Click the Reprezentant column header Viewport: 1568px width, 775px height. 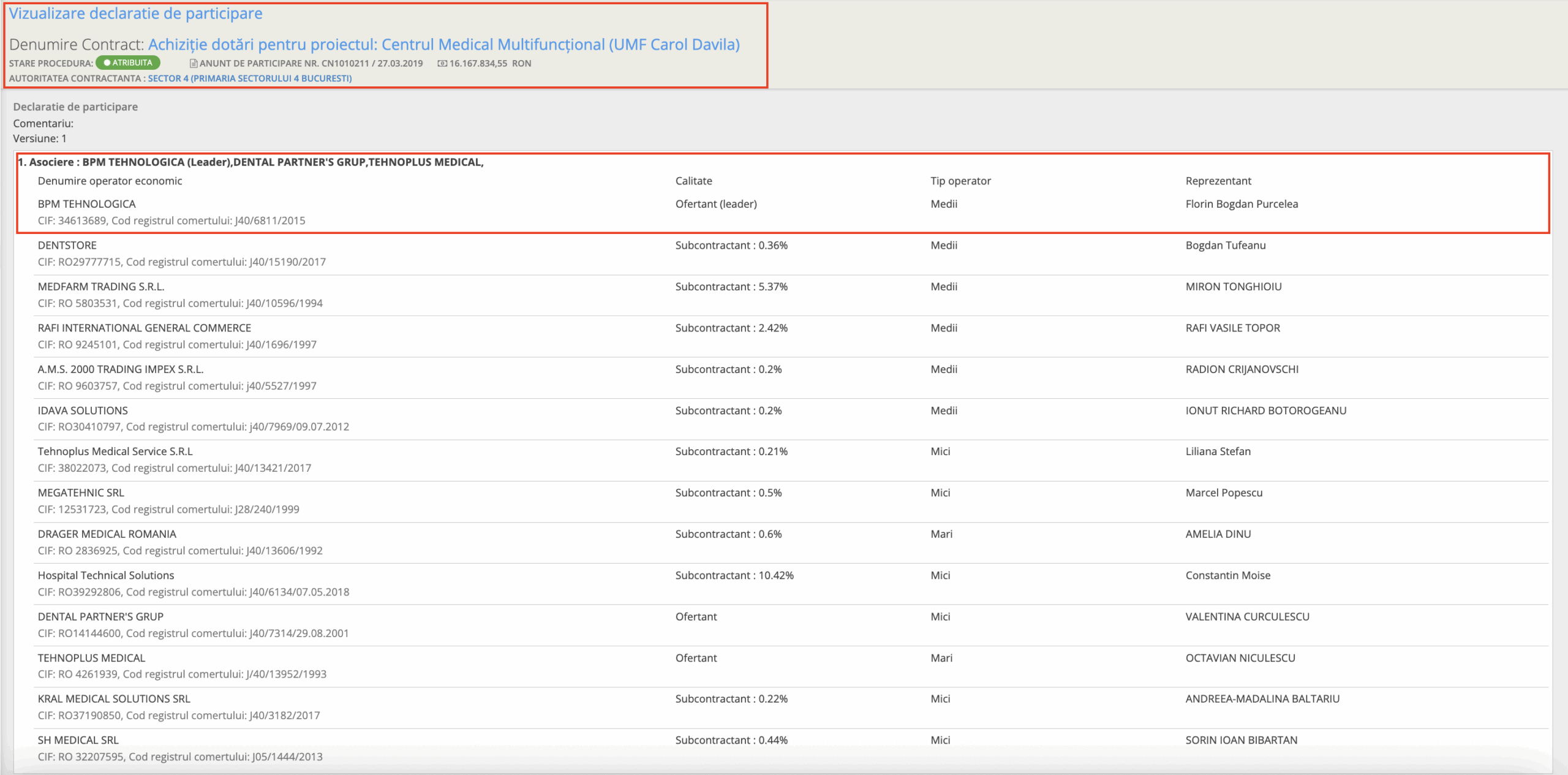(x=1218, y=181)
